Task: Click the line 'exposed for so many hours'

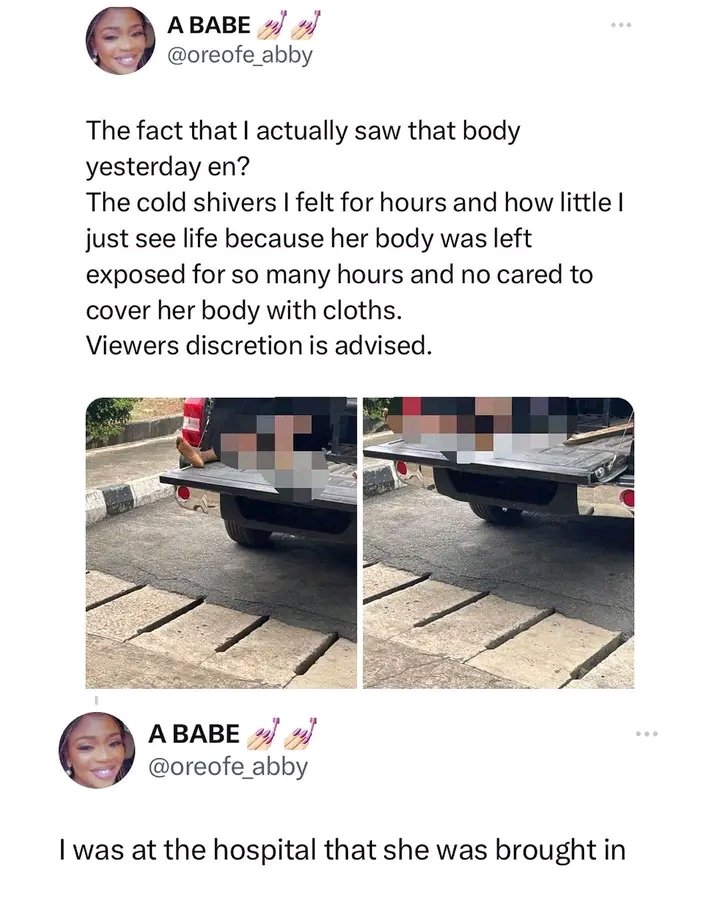Action: 339,274
